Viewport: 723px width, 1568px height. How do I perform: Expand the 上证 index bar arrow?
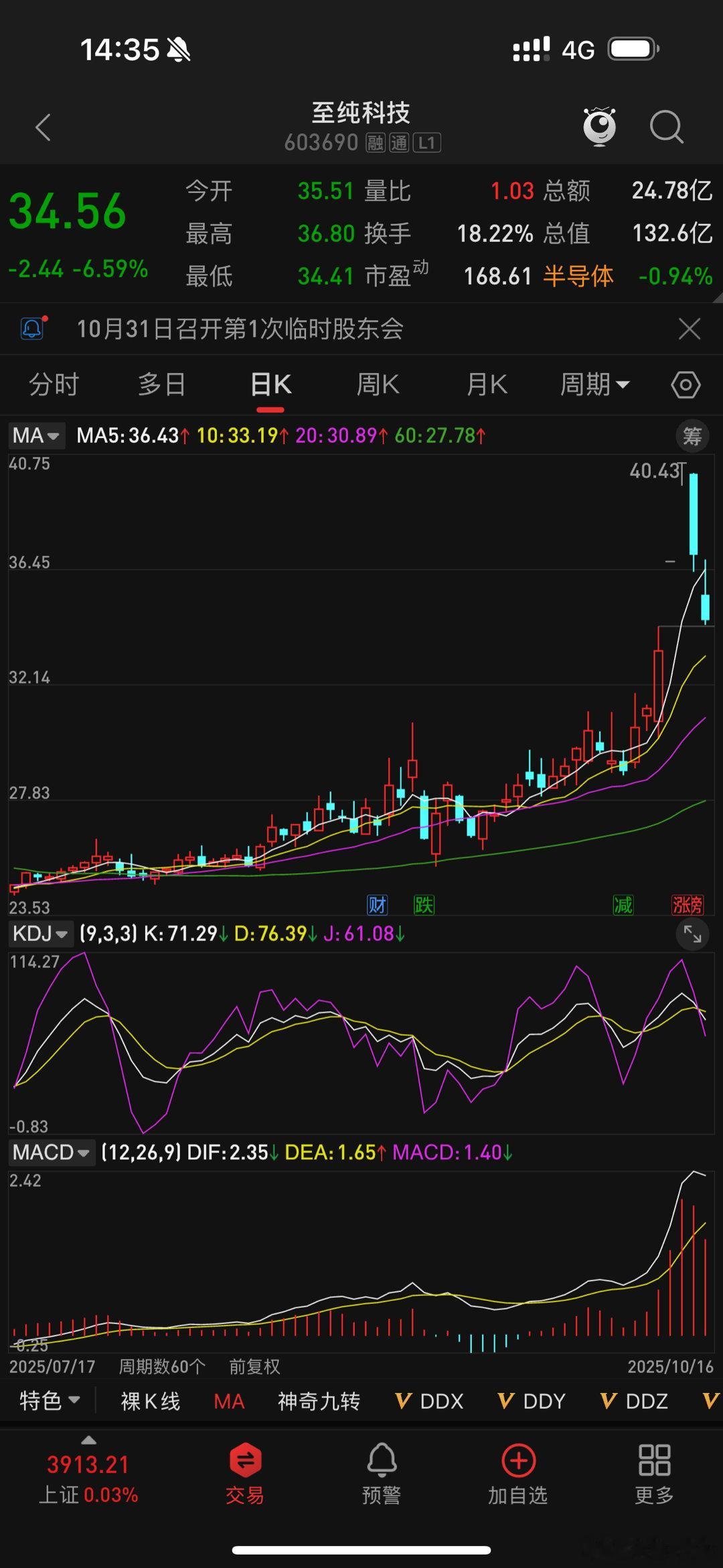pyautogui.click(x=88, y=1441)
